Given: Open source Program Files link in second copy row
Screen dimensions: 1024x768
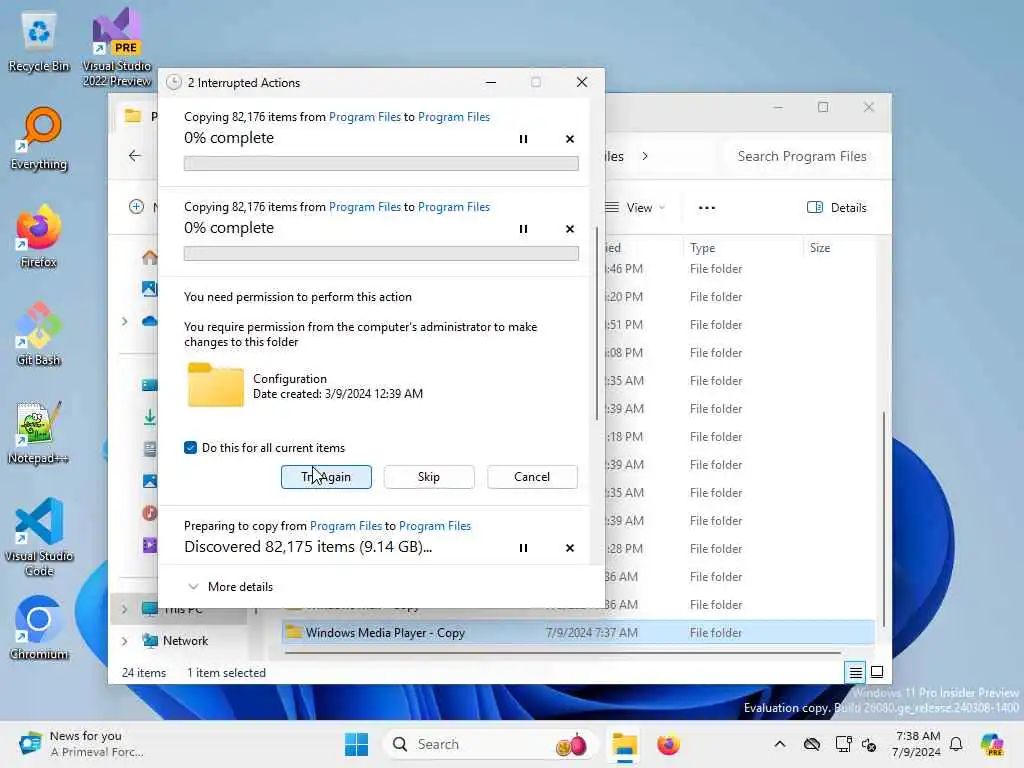Looking at the screenshot, I should [x=364, y=207].
